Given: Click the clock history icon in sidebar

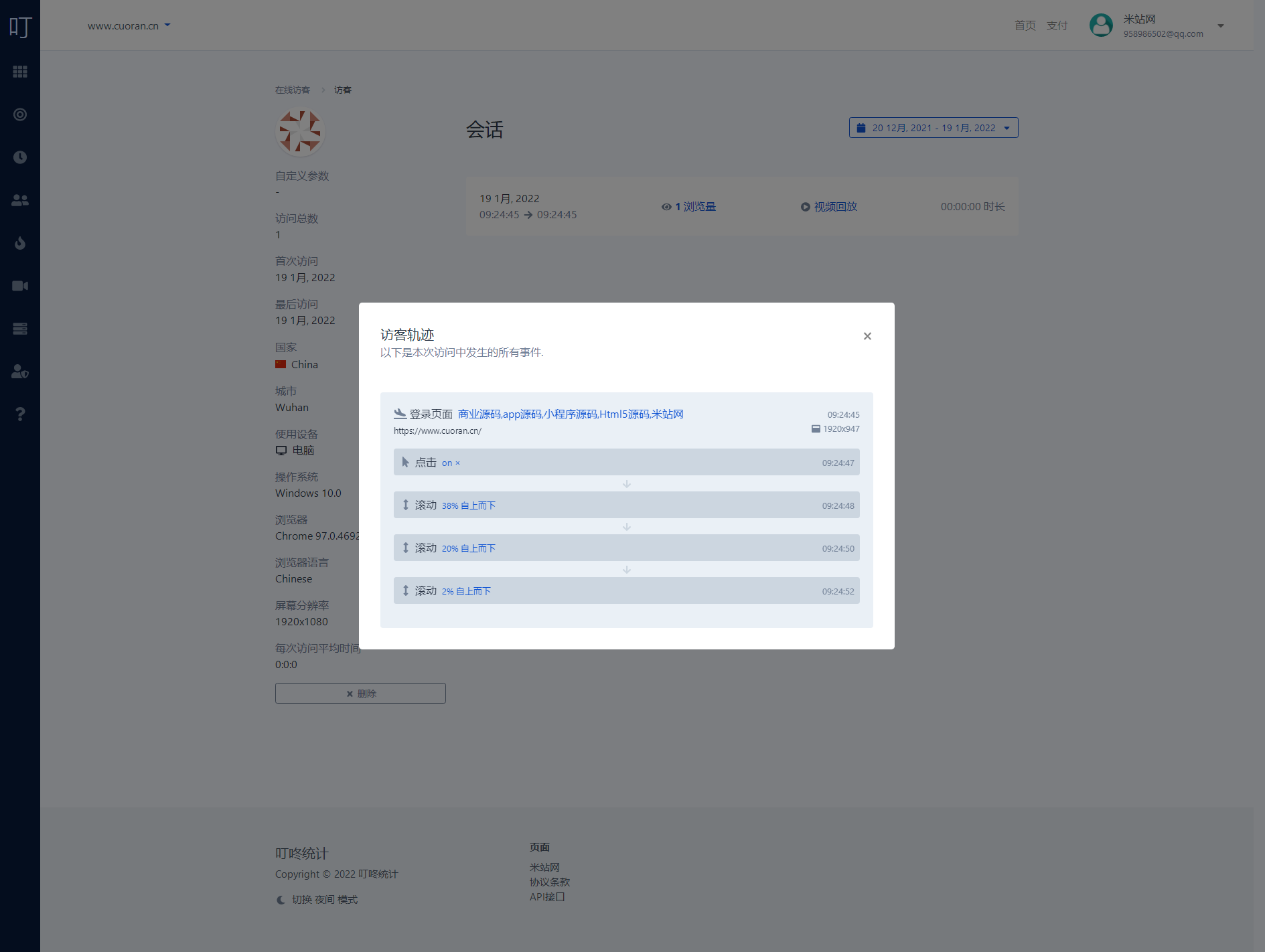Looking at the screenshot, I should pos(20,157).
